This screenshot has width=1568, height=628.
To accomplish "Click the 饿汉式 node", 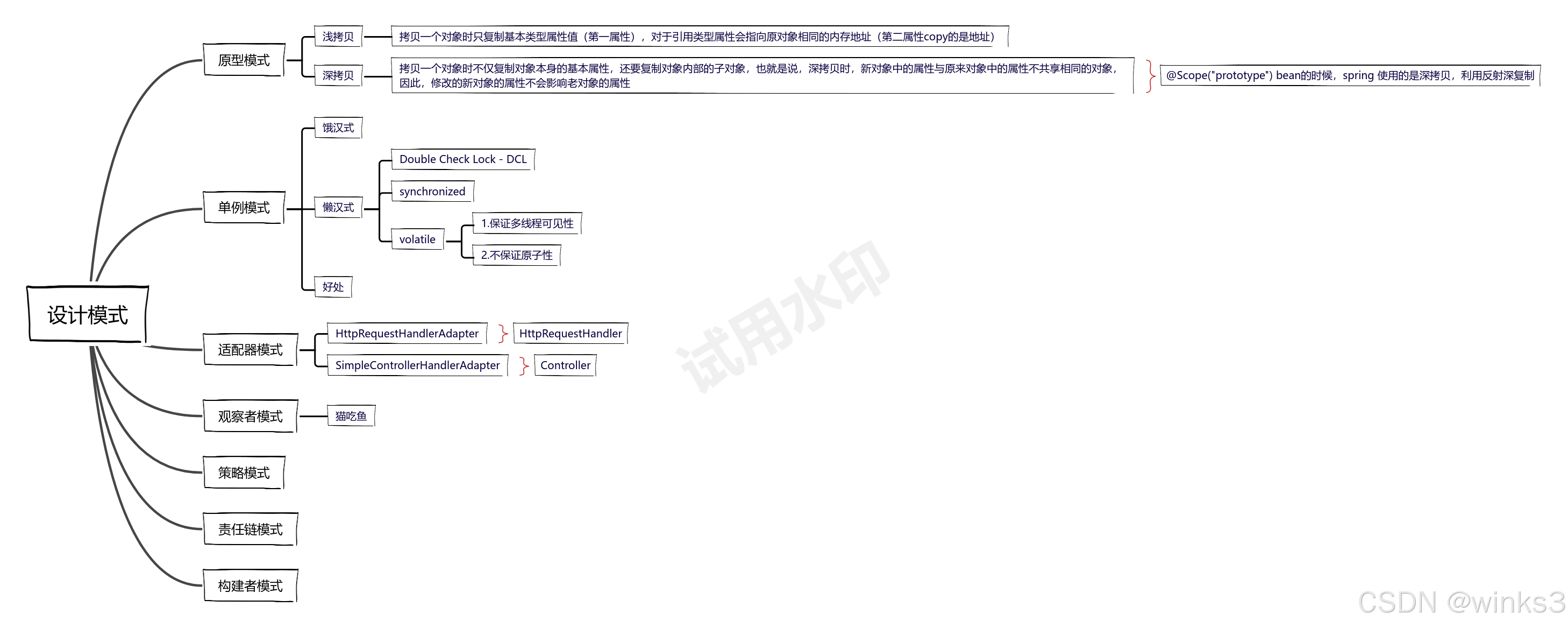I will [x=338, y=128].
